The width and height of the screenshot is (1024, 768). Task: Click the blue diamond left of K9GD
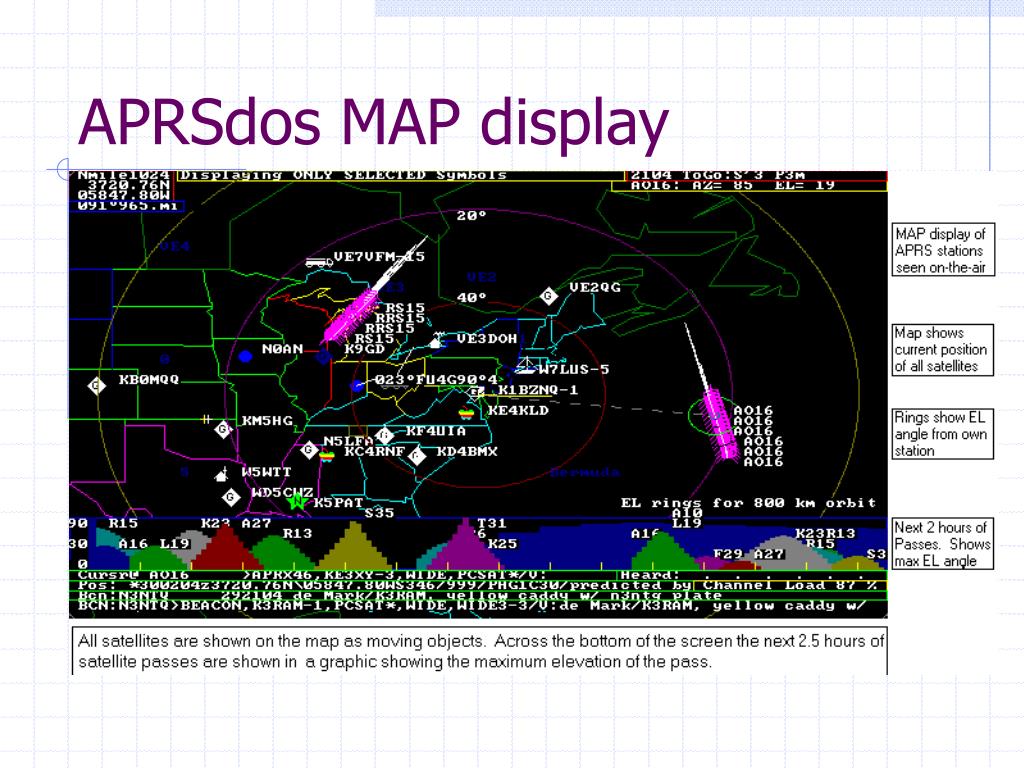[x=324, y=357]
